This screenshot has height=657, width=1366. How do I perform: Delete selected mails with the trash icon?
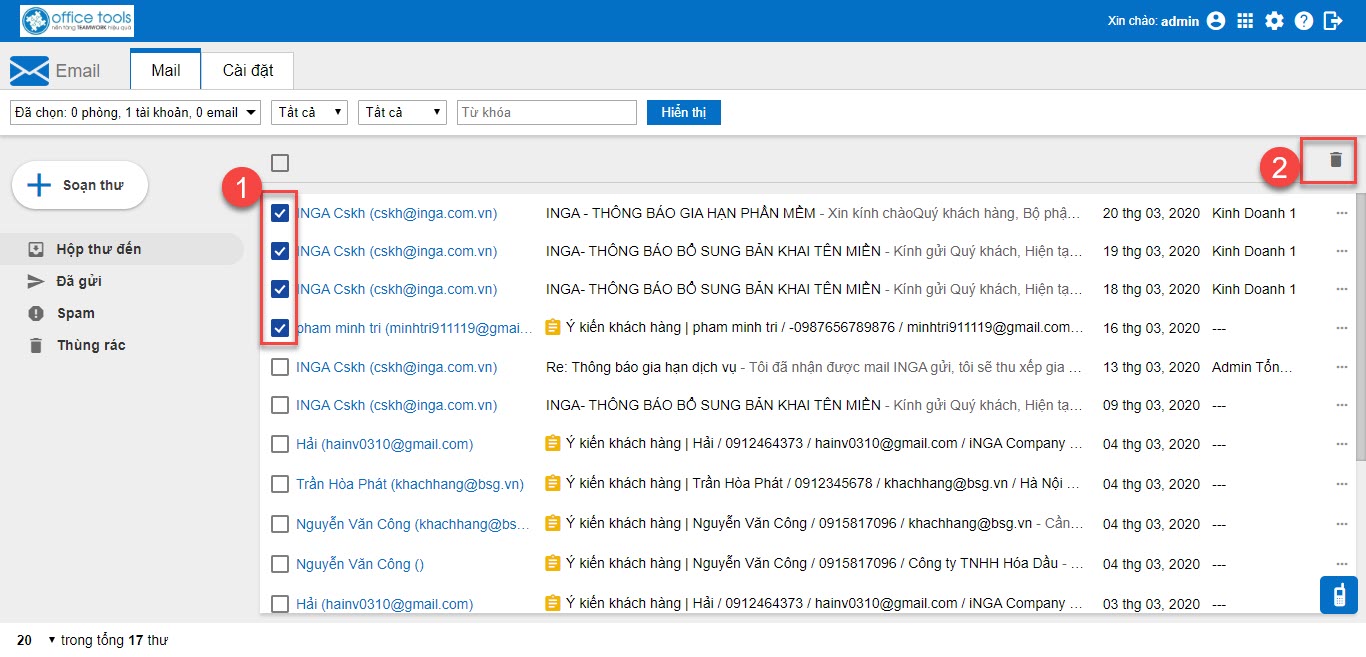click(1336, 160)
